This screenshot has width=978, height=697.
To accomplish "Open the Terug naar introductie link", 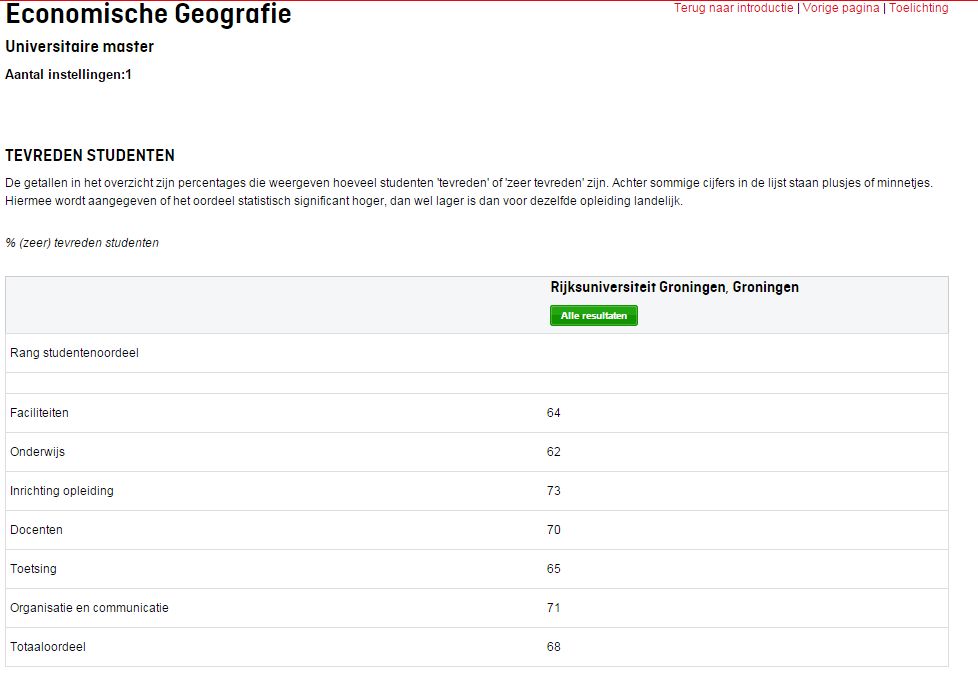I will coord(734,8).
